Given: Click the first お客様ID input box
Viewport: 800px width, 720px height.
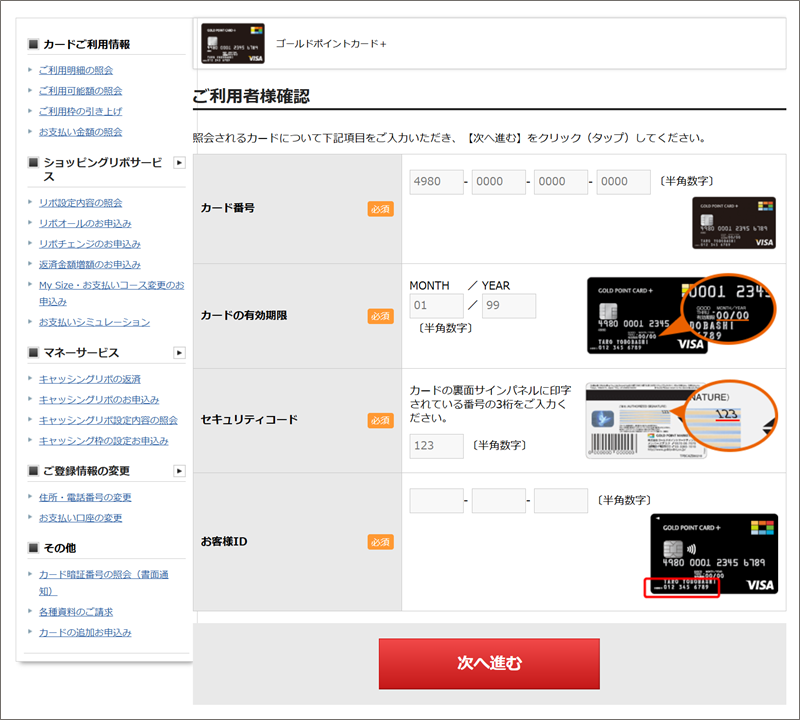Looking at the screenshot, I should [x=436, y=501].
